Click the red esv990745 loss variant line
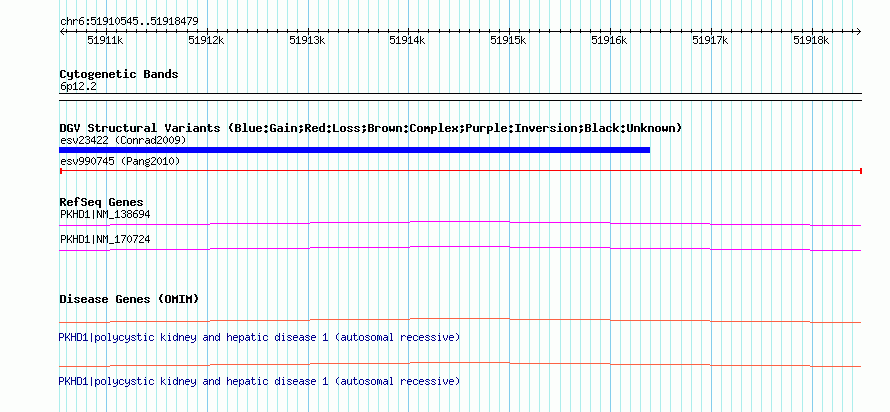Screen dimensions: 890x412 [x=460, y=170]
